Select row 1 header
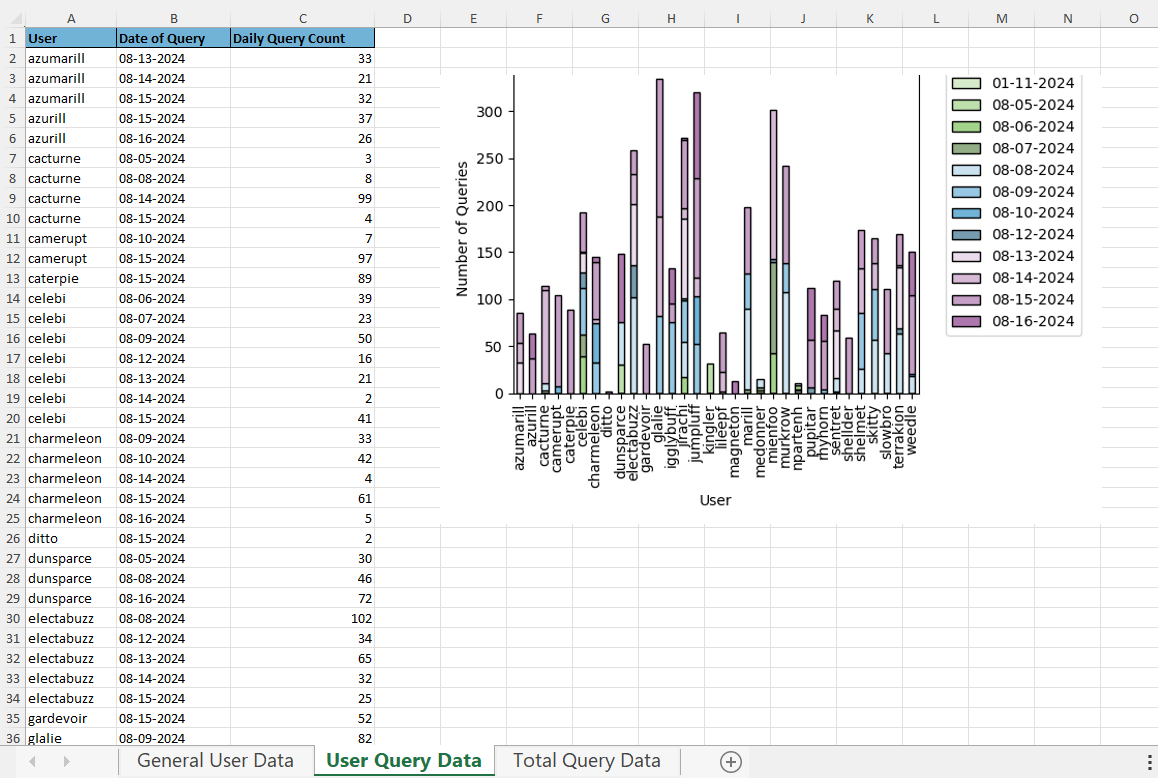Viewport: 1158px width, 778px height. [x=13, y=38]
